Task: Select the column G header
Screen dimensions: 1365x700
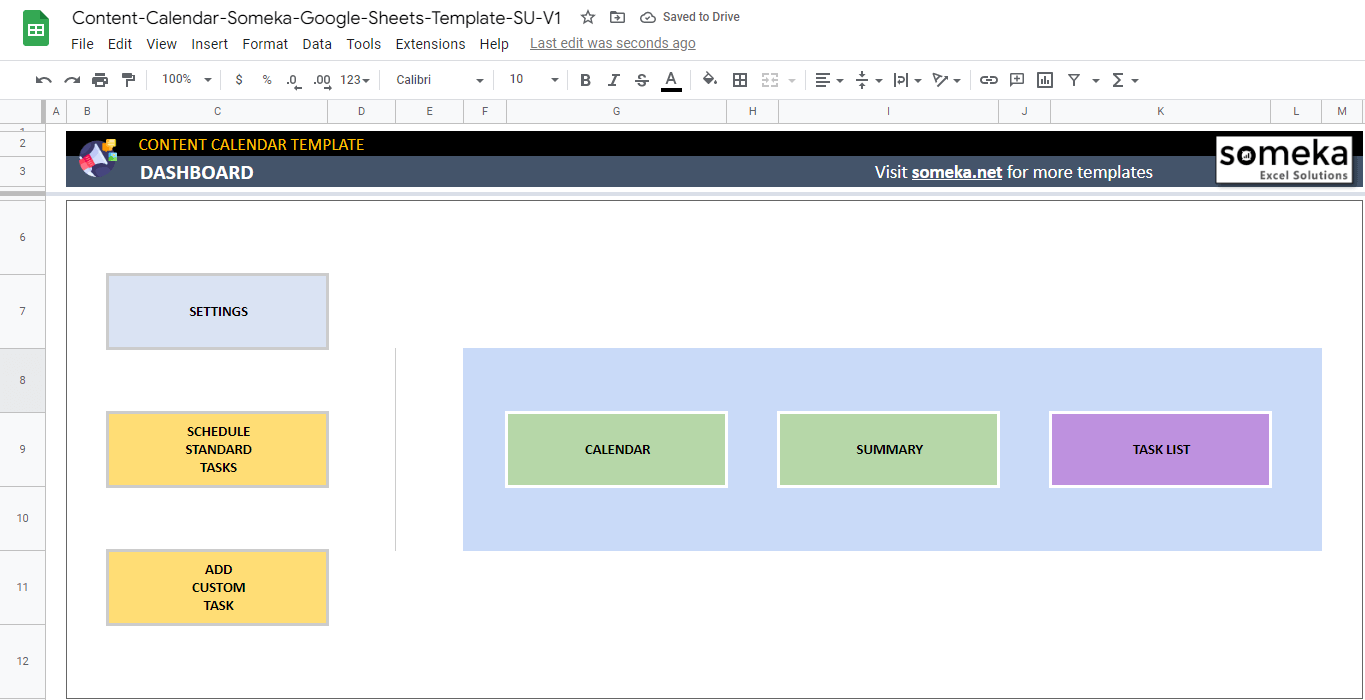Action: 616,111
